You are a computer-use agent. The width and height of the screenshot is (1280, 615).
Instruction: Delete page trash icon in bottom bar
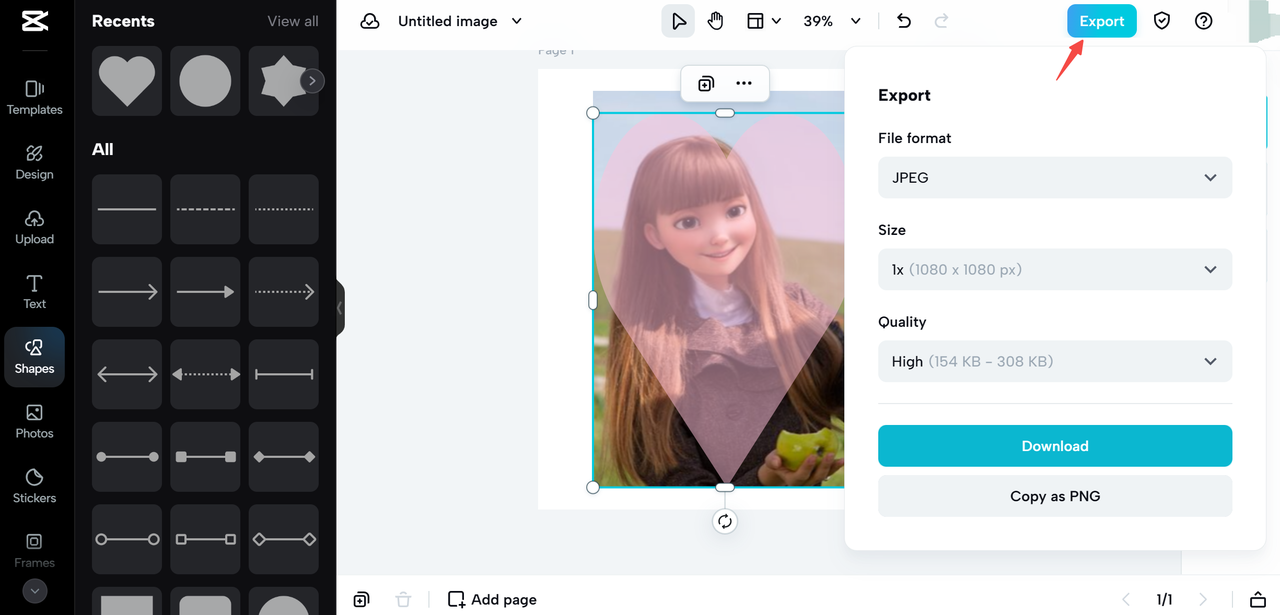tap(403, 599)
